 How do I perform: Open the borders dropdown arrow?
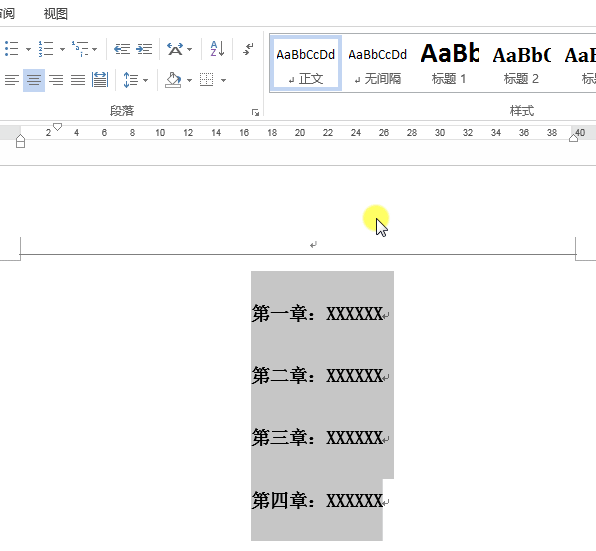[x=224, y=80]
